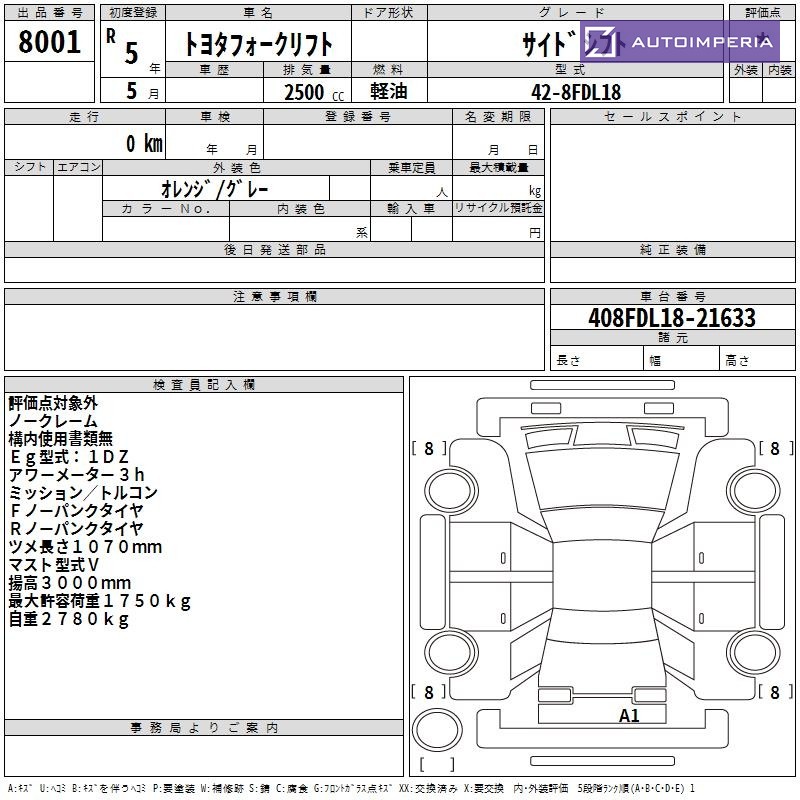Click the own weight line "自重2780kg"

(x=68, y=619)
